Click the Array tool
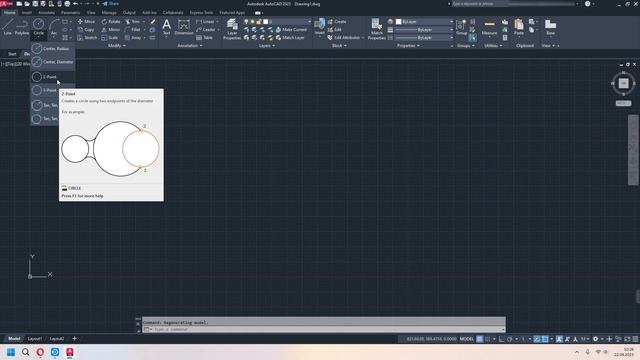 (133, 38)
